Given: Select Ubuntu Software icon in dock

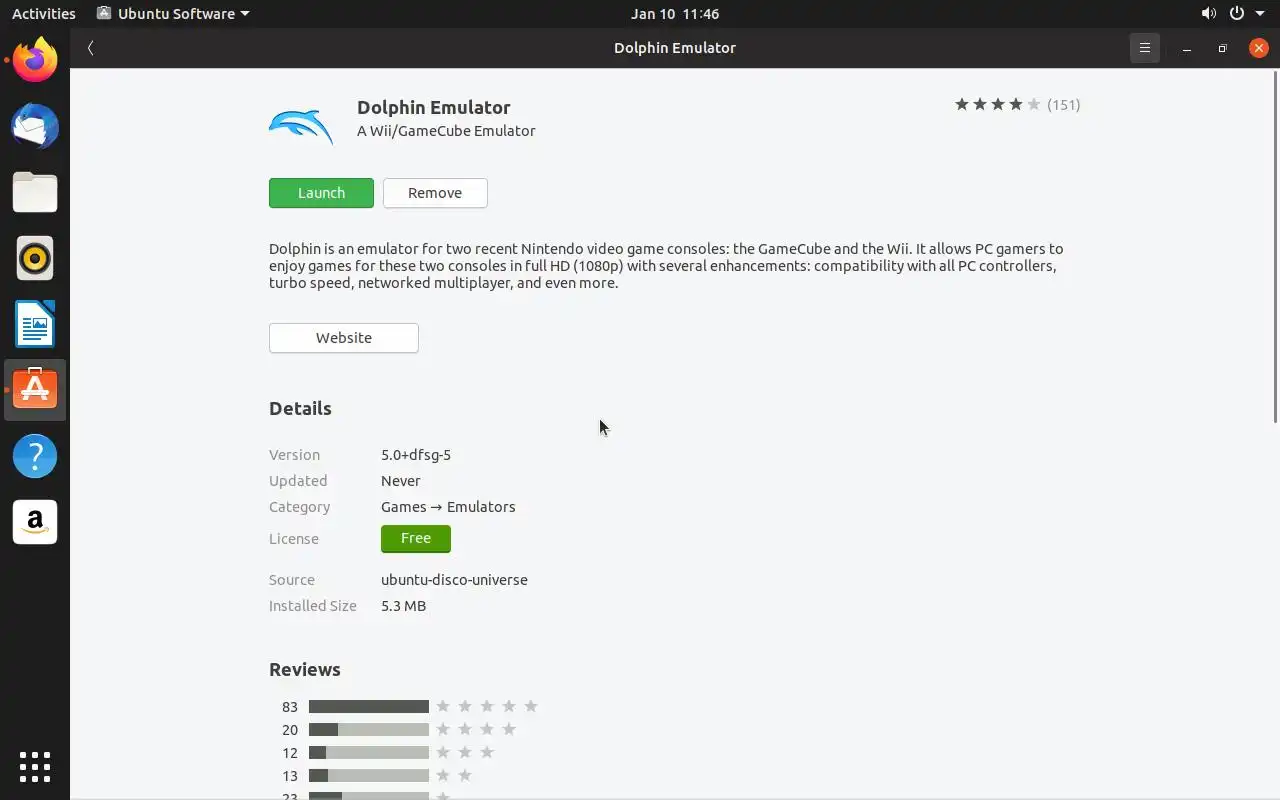Looking at the screenshot, I should point(35,390).
